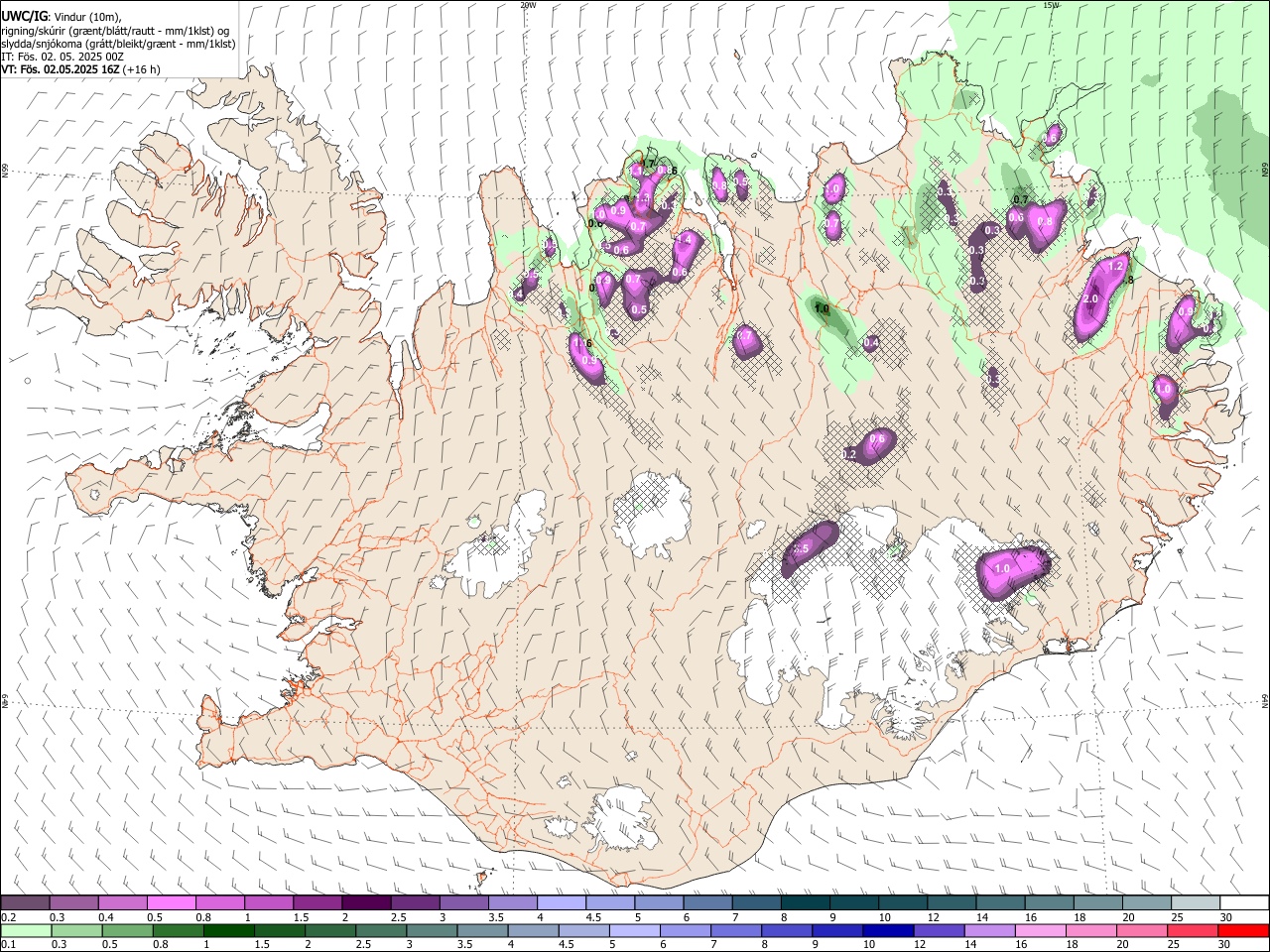Click the '15W' longitude label at top

click(1051, 5)
